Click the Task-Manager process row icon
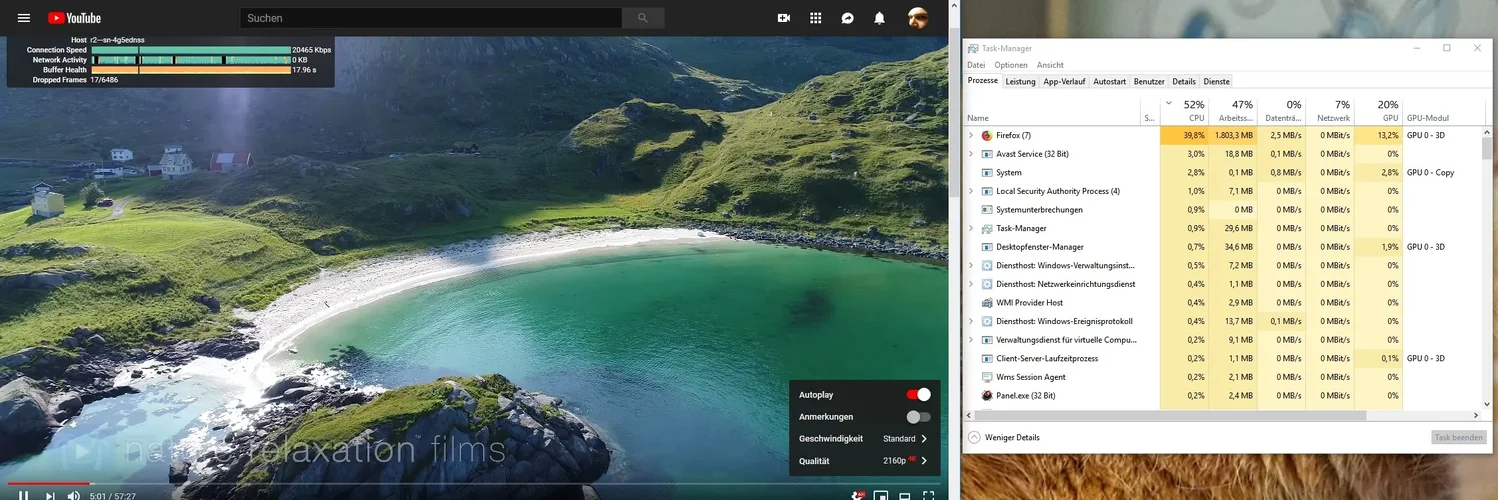 click(987, 228)
